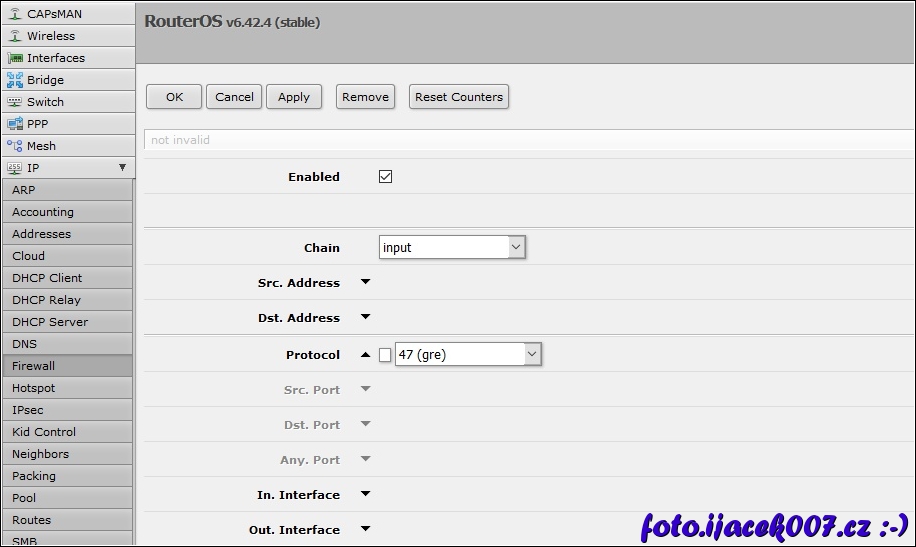This screenshot has width=916, height=547.
Task: Open the CAPsMAN icon in sidebar
Action: [x=15, y=13]
